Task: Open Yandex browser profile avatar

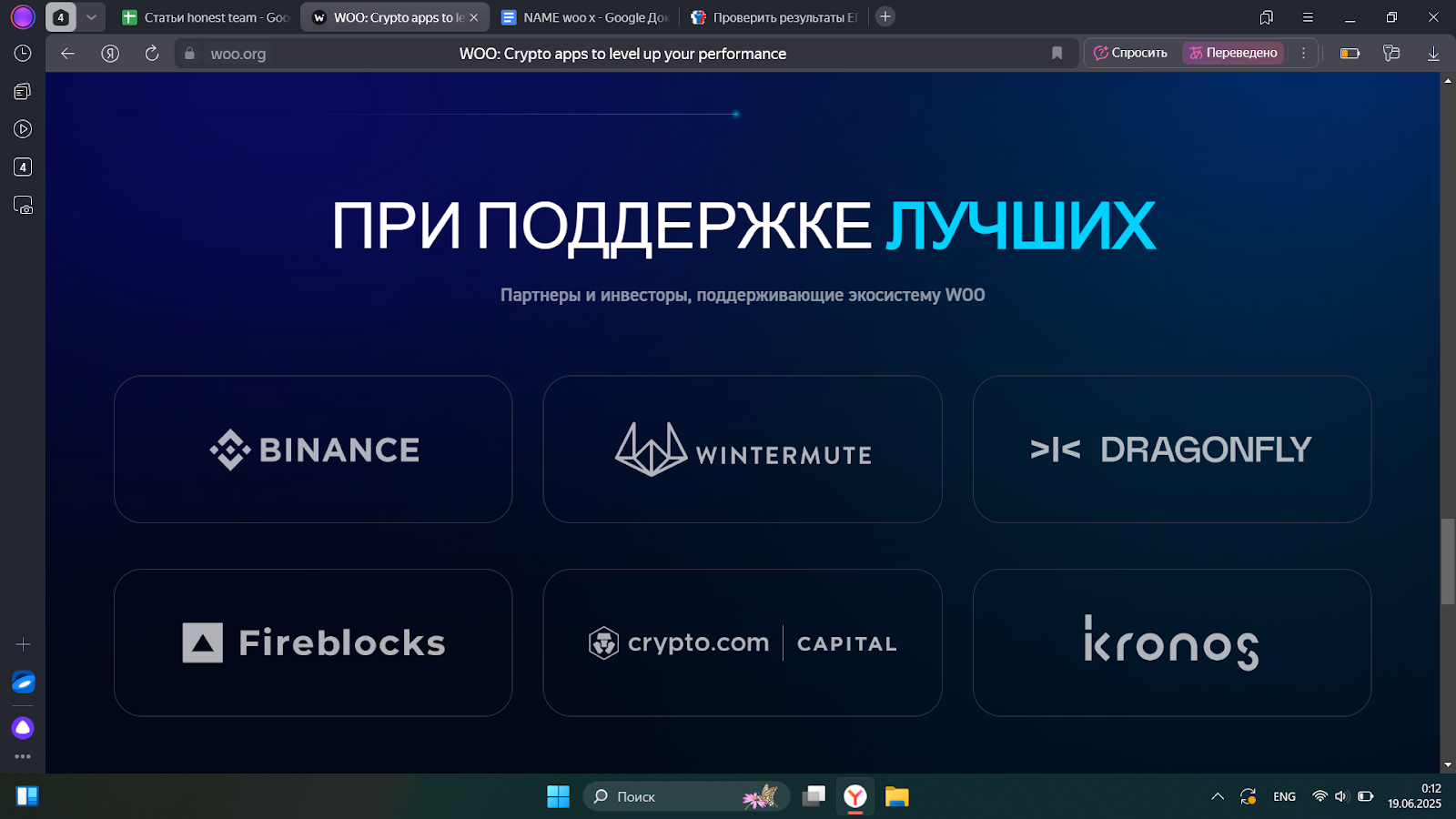Action: [23, 16]
